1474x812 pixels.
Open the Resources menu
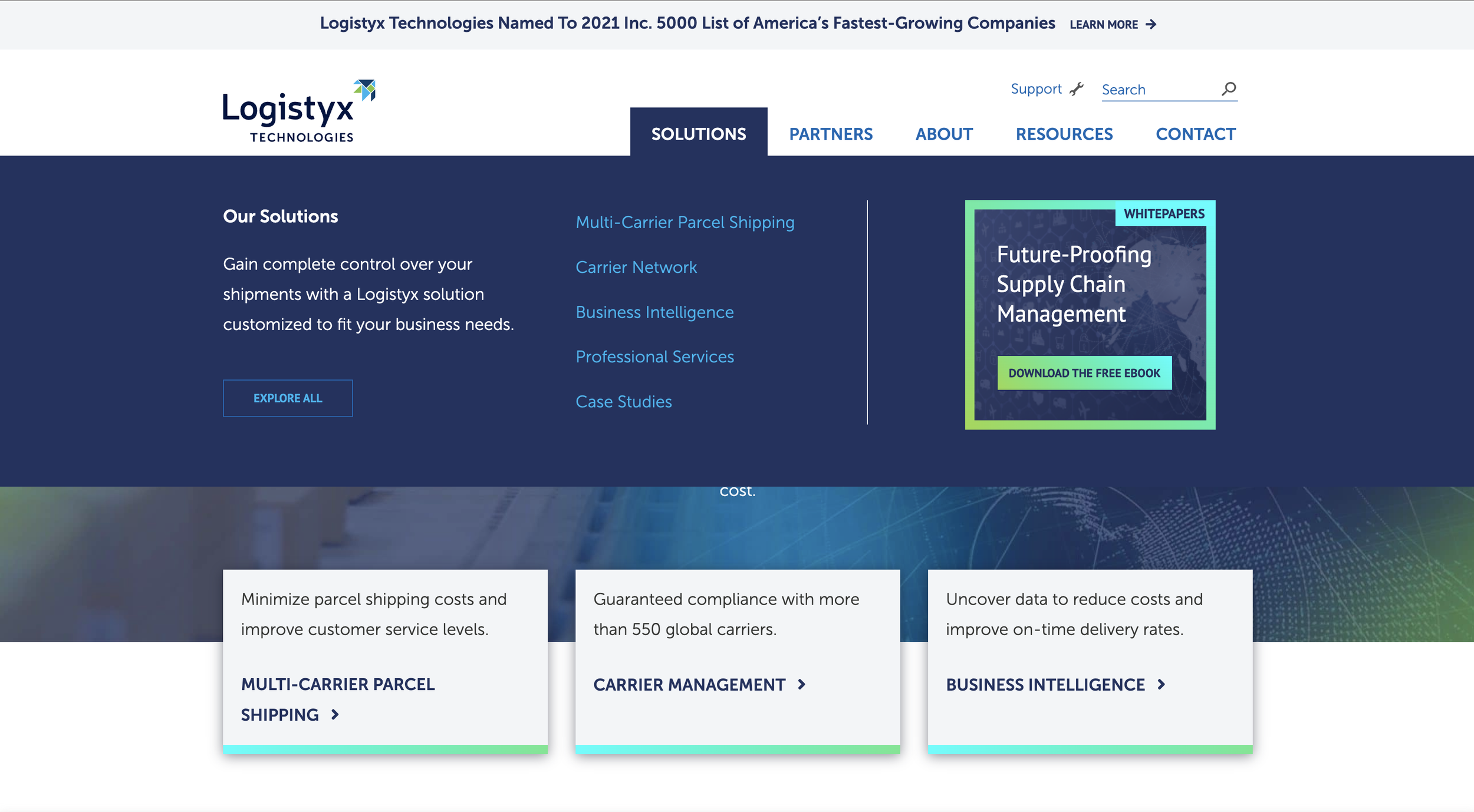[1064, 134]
